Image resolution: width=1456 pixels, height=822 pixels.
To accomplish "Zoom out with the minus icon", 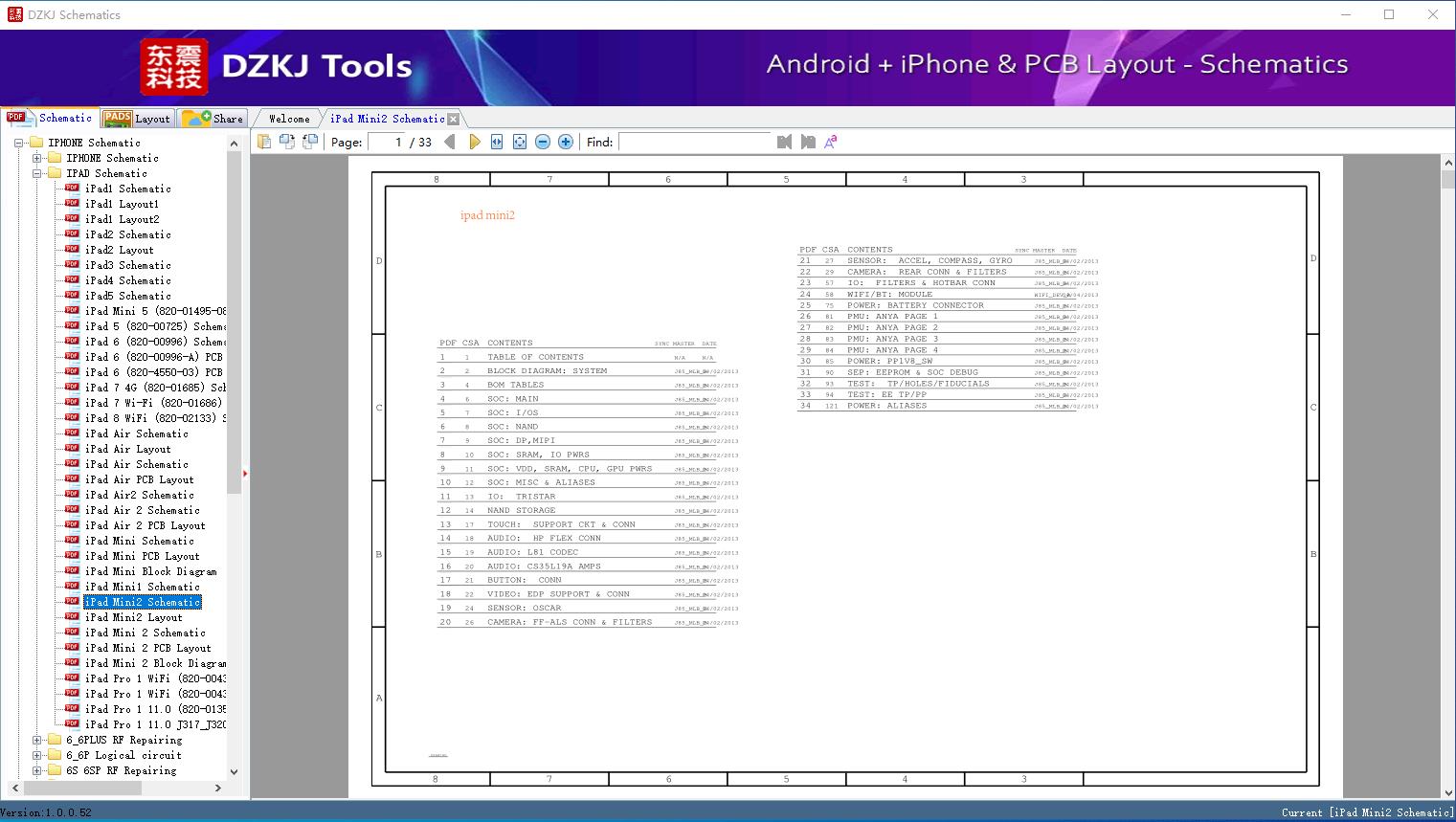I will (543, 142).
